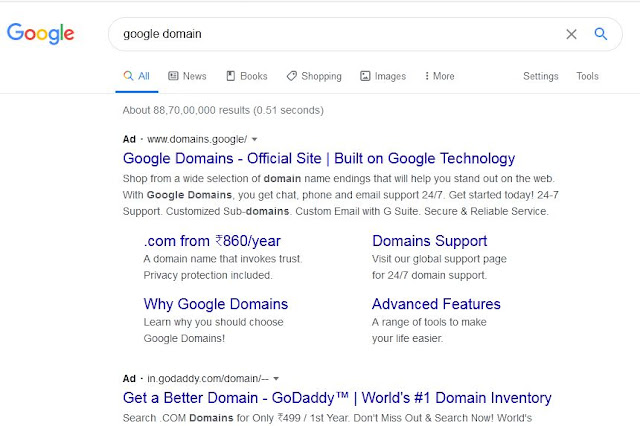The image size is (640, 426).
Task: Click the Google logo
Action: point(40,33)
